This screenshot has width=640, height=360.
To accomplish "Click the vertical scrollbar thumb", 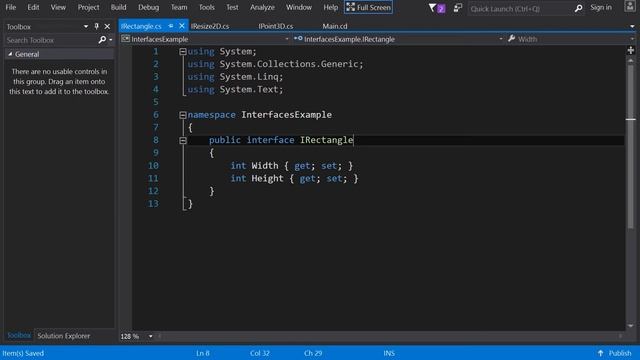I will [x=631, y=146].
